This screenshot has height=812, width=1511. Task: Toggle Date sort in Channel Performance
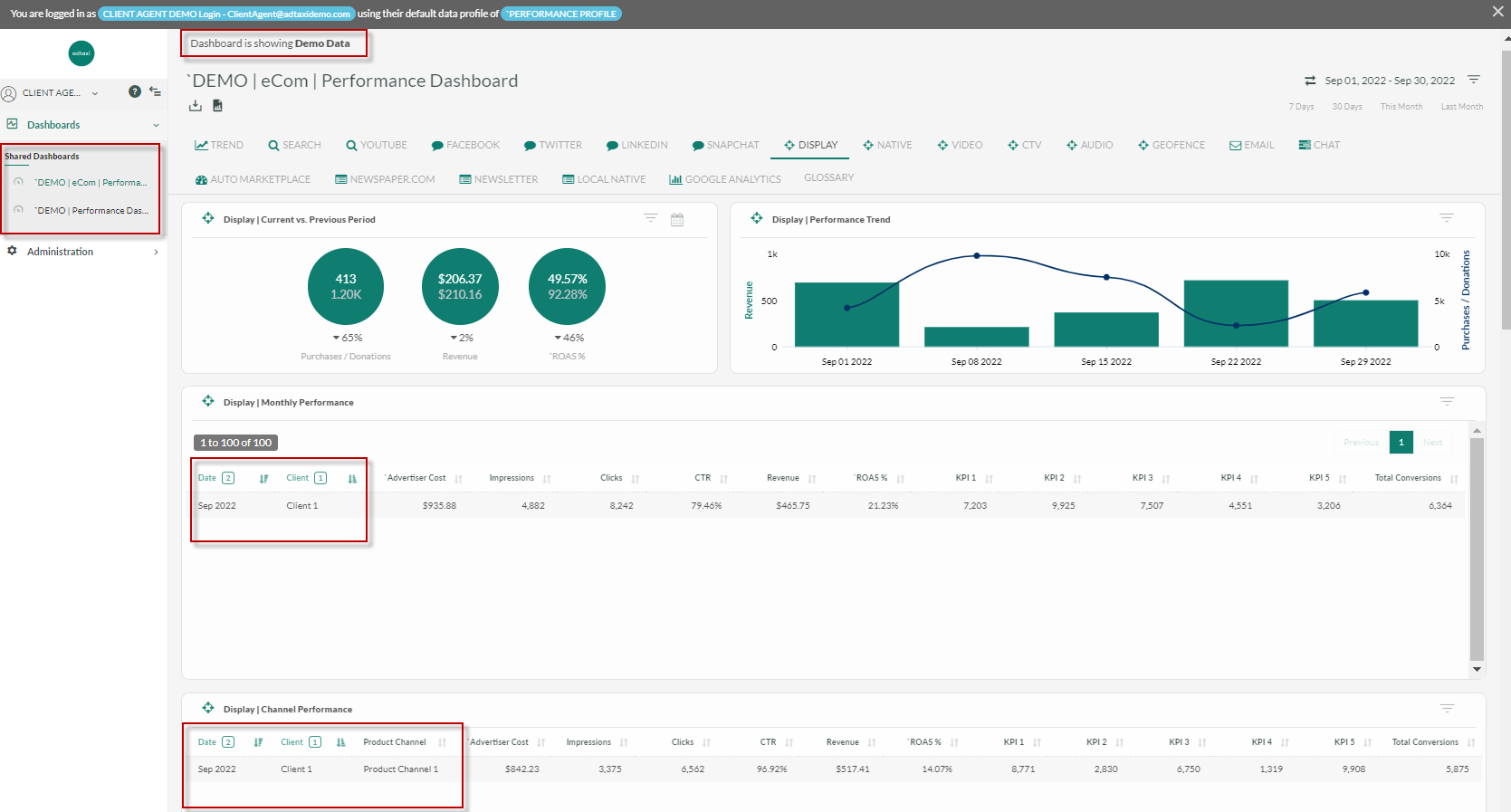pyautogui.click(x=258, y=742)
